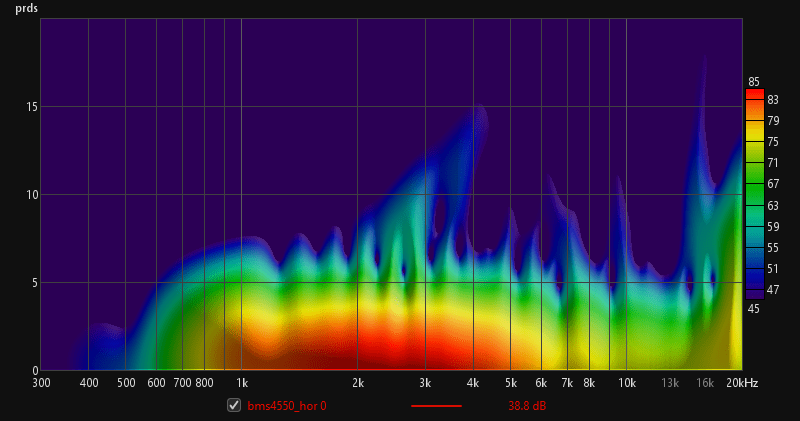Click the 5k frequency axis label
Viewport: 800px width, 421px height.
[x=511, y=383]
